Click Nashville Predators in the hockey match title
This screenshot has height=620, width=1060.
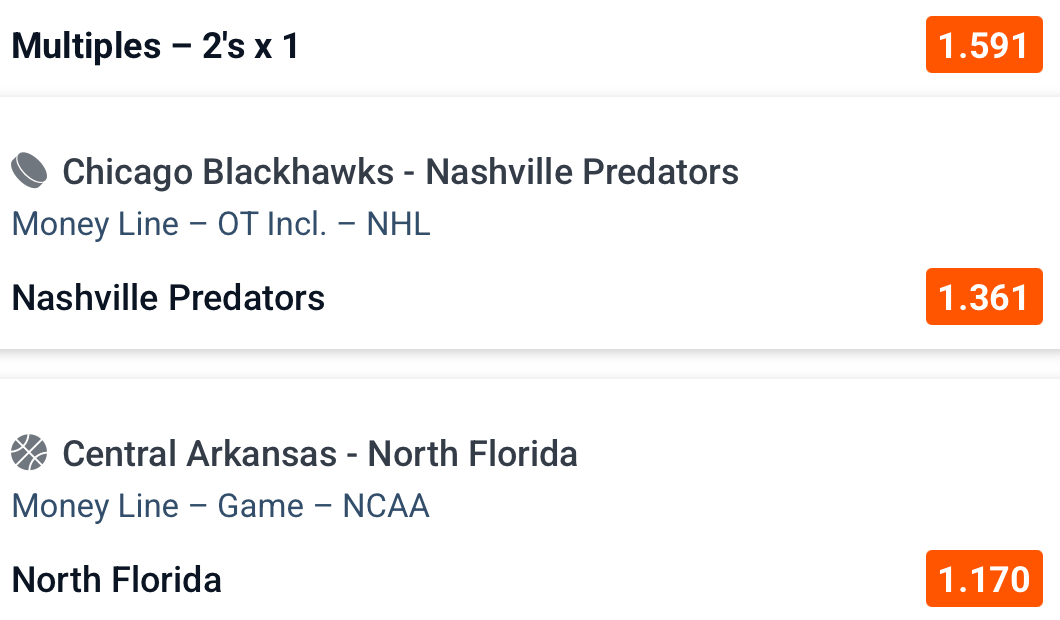click(582, 172)
